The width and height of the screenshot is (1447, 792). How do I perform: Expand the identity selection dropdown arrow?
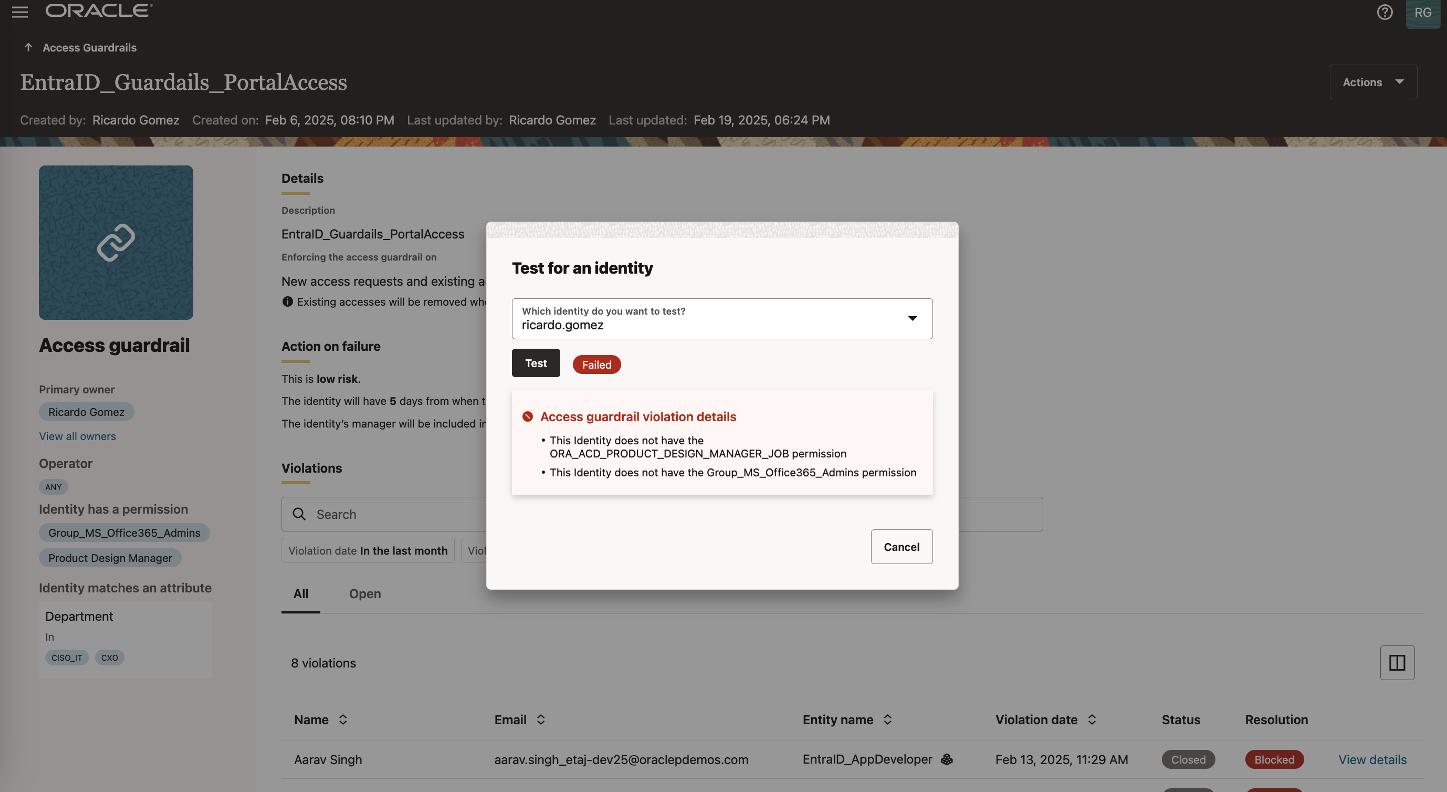click(912, 318)
